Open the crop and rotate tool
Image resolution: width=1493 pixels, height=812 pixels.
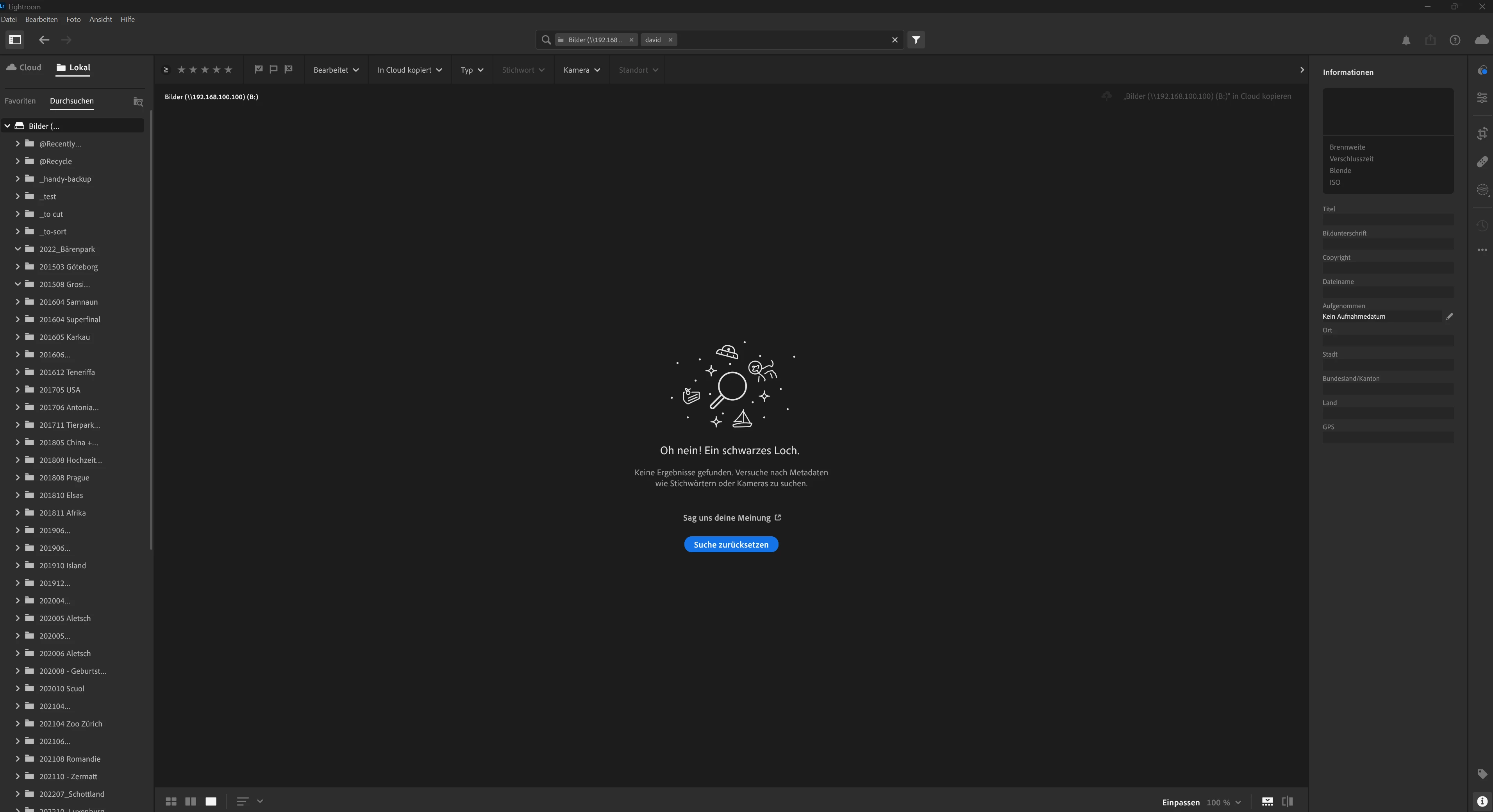click(1482, 134)
